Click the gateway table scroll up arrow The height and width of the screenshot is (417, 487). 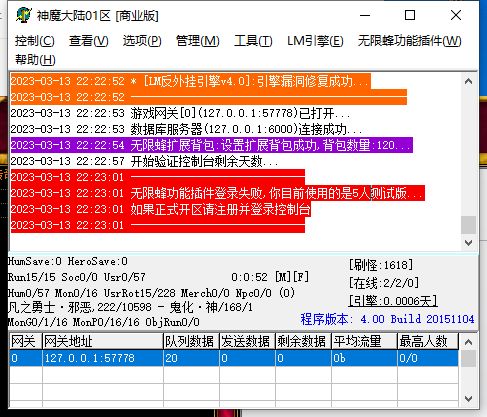(x=468, y=342)
